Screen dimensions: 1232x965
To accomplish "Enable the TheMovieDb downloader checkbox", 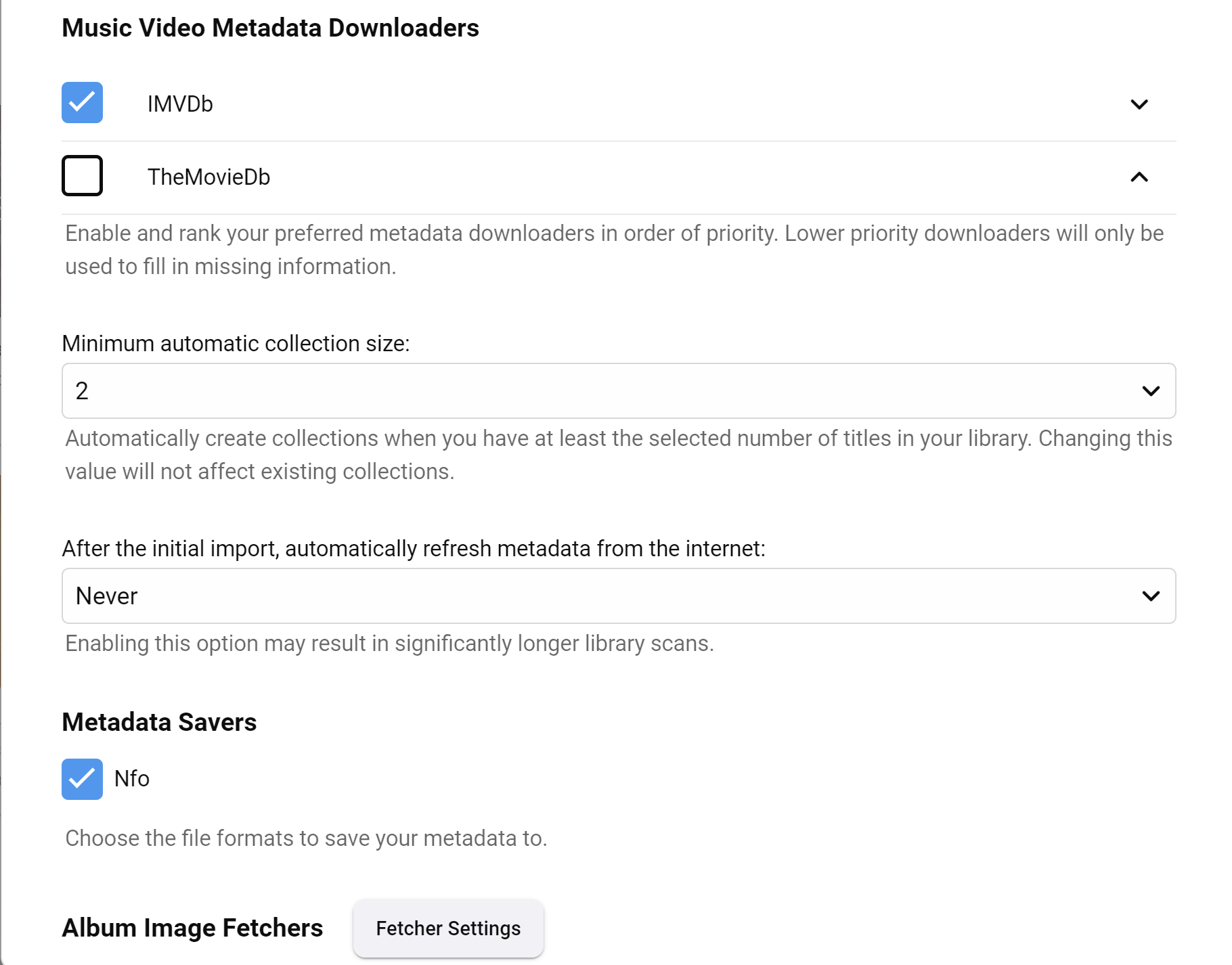I will tap(82, 176).
